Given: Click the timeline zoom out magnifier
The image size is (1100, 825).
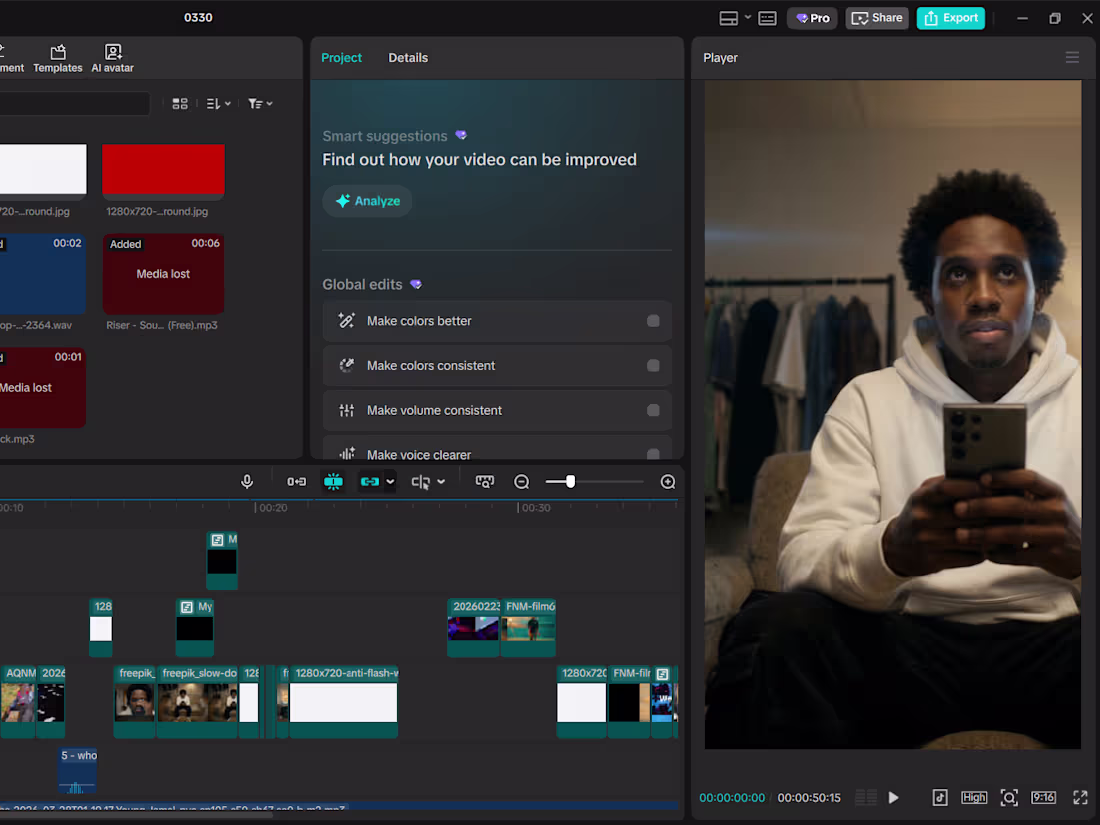Looking at the screenshot, I should click(x=521, y=482).
